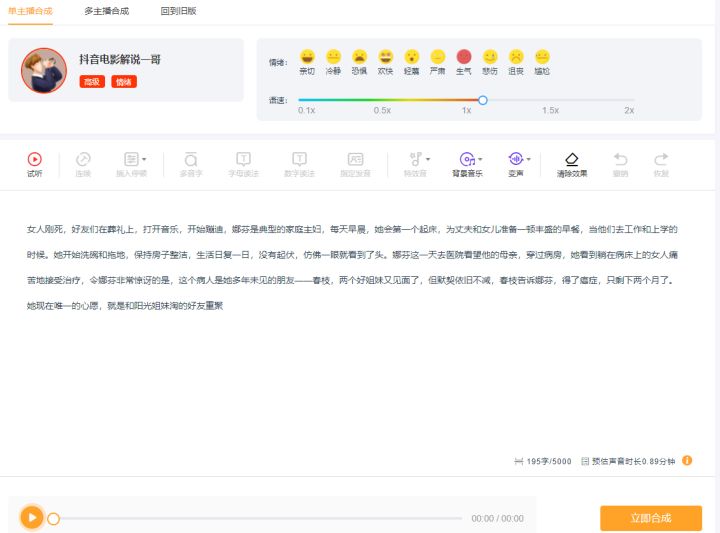Click the anchor name 抖音电影解说一哥
The width and height of the screenshot is (720, 533).
pyautogui.click(x=120, y=59)
